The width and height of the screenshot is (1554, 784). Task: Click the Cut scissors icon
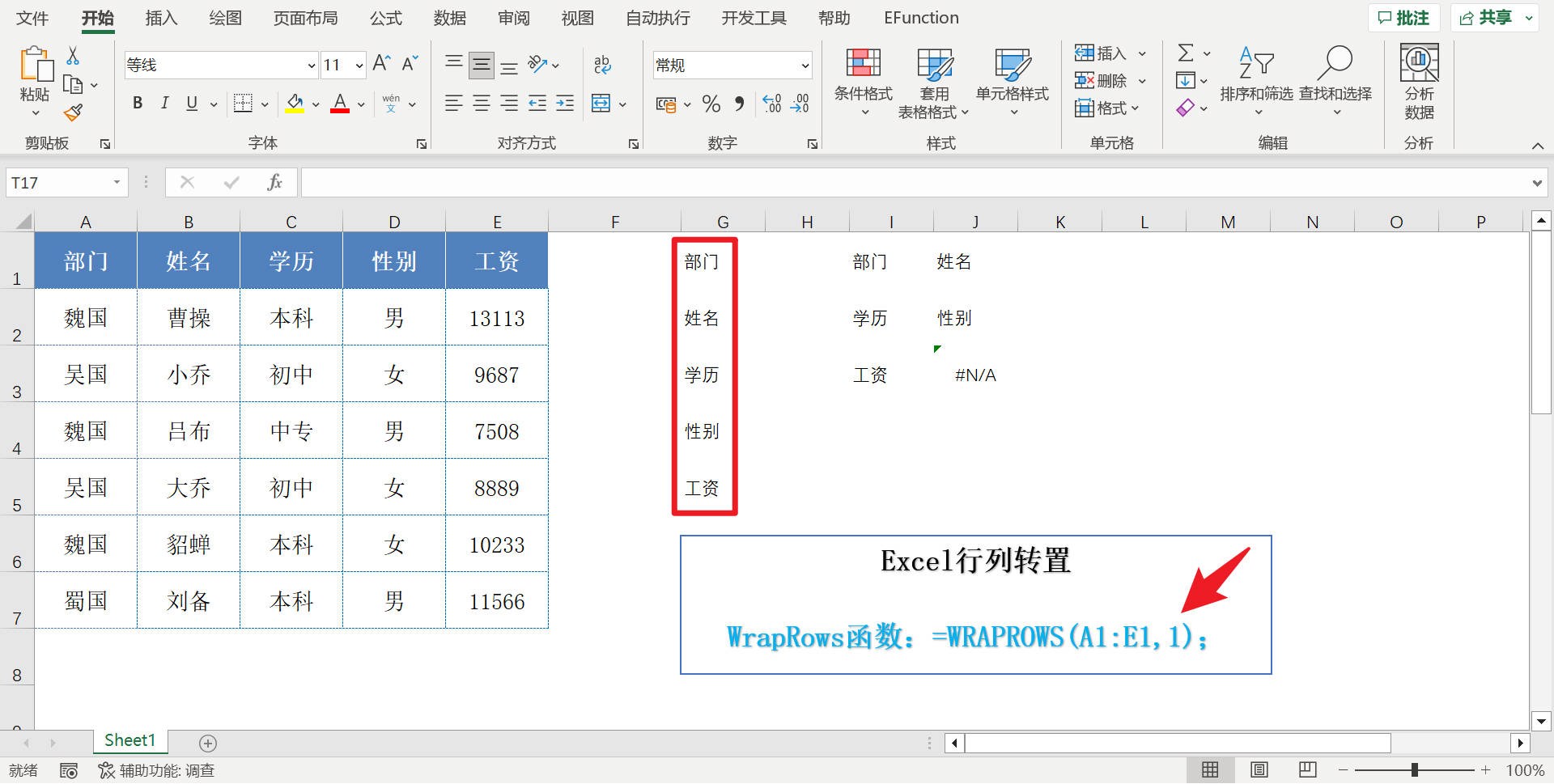pos(73,56)
